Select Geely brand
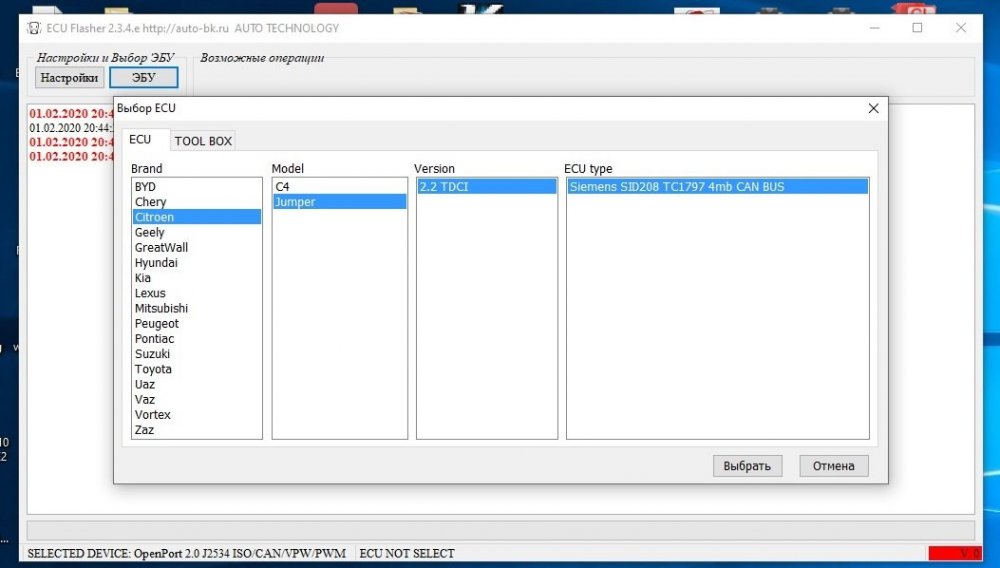 (x=196, y=233)
